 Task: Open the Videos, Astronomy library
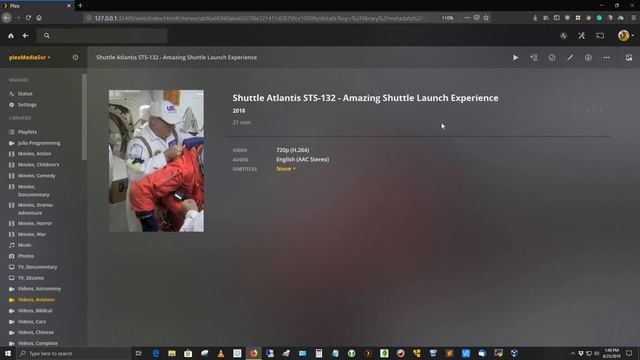[39, 289]
